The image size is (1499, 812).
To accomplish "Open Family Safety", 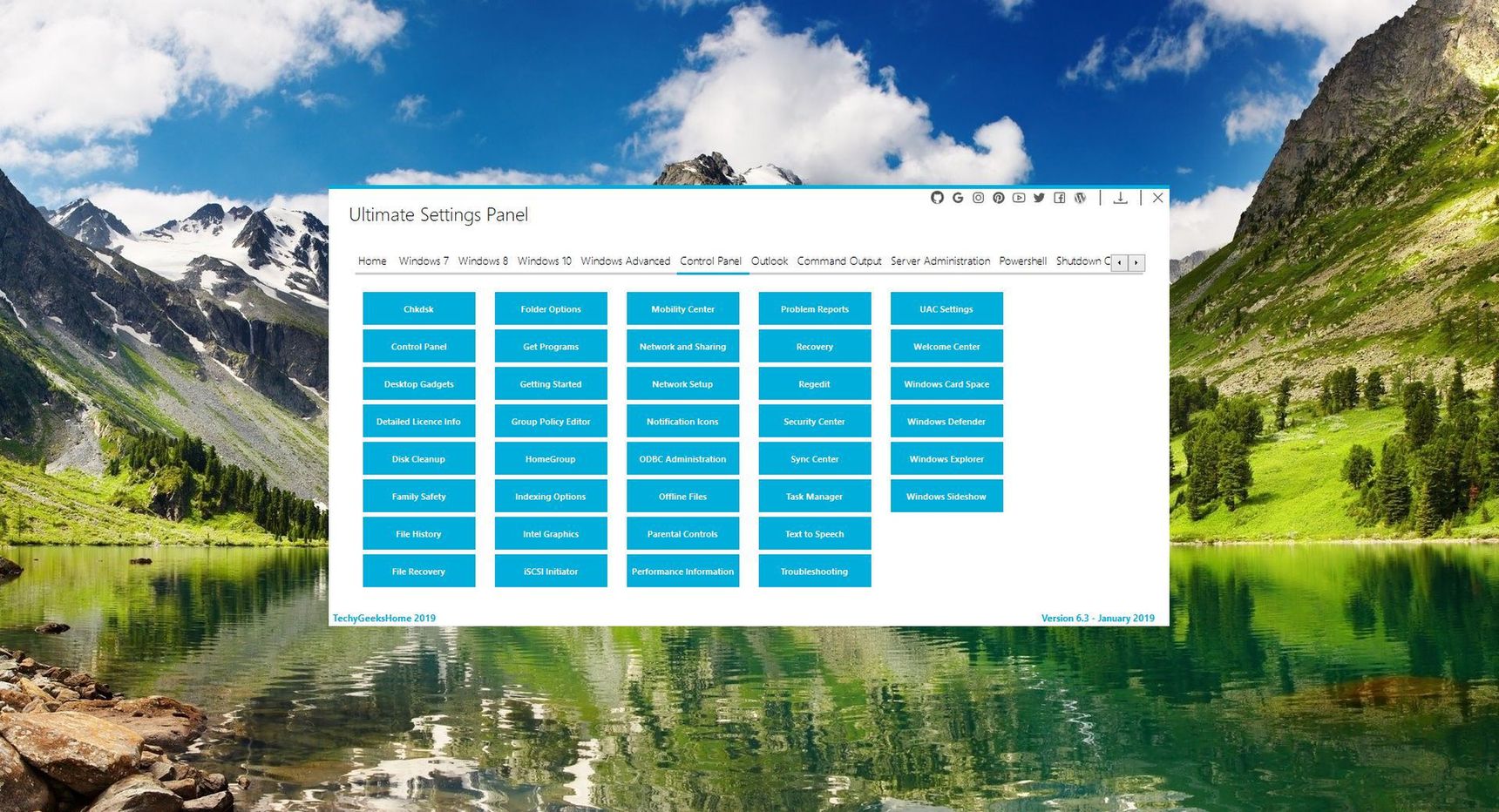I will coord(419,496).
